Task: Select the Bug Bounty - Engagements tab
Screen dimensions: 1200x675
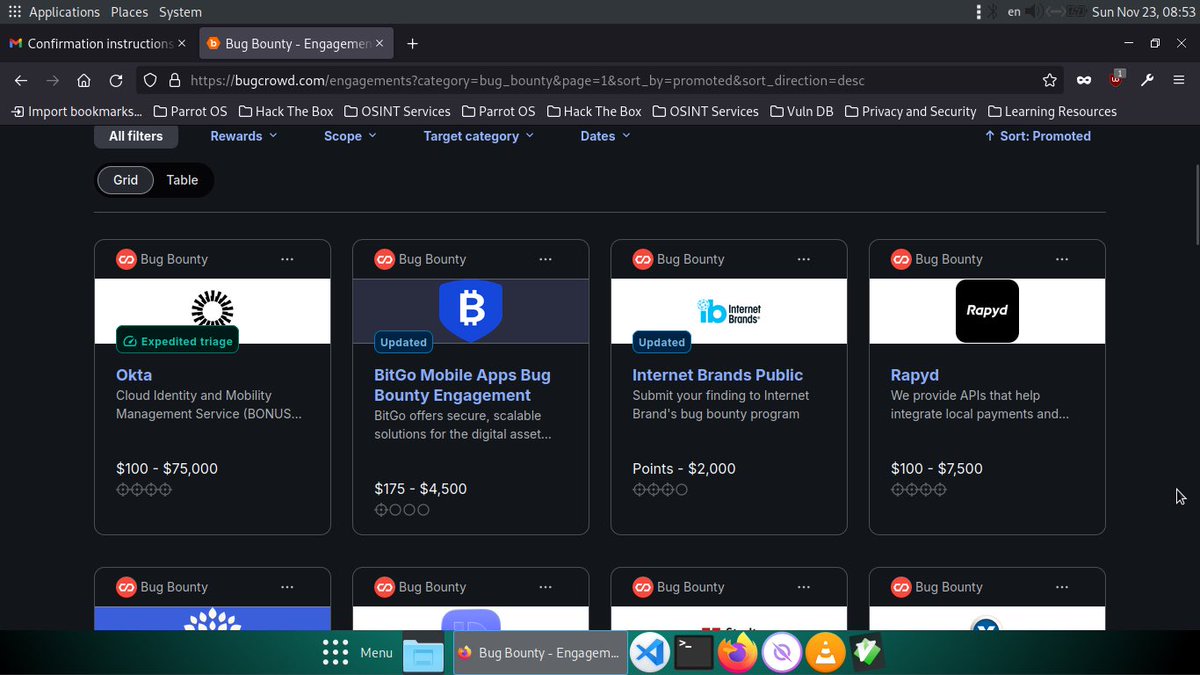Action: click(297, 43)
